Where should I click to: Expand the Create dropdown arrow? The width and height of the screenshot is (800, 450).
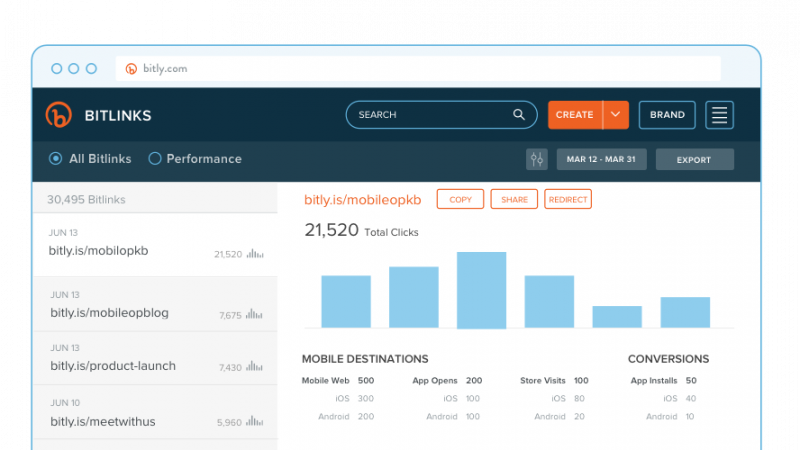pyautogui.click(x=616, y=115)
